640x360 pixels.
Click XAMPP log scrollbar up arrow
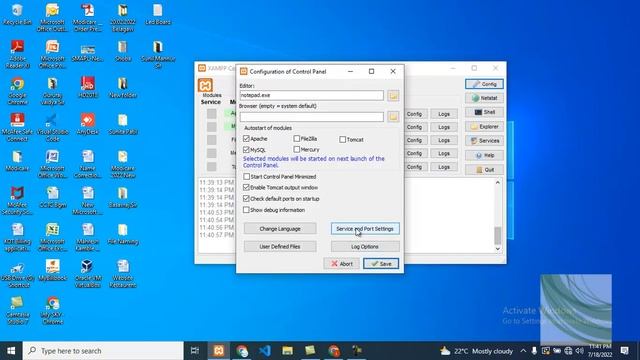(x=498, y=182)
